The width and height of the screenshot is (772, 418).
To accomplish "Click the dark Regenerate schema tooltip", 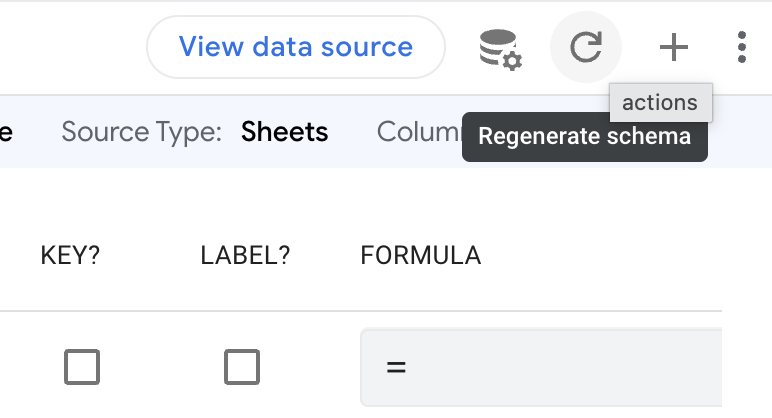I will [x=584, y=137].
